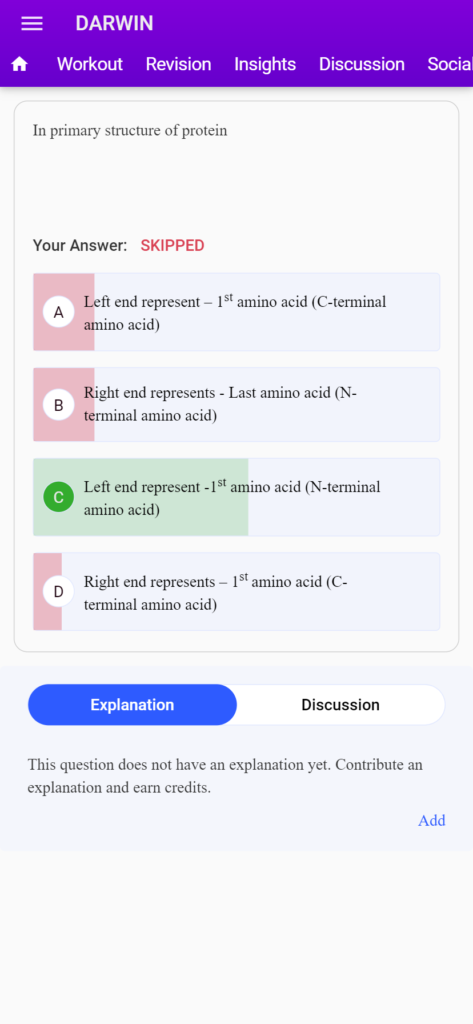Select the green option C badge
Screen dimensions: 473x1024
pos(58,498)
